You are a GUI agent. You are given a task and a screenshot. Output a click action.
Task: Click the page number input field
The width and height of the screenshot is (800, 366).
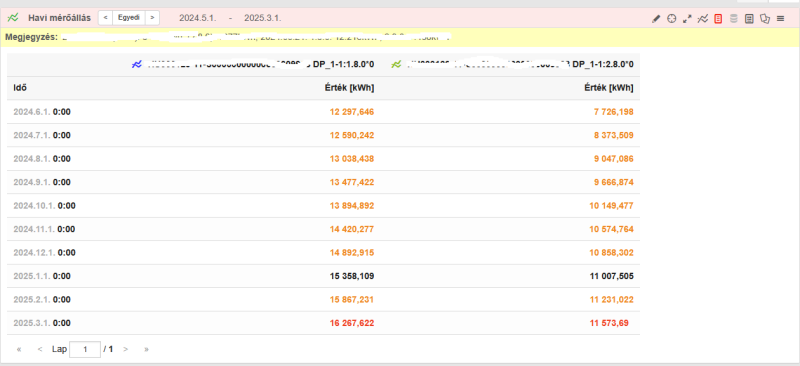point(85,349)
